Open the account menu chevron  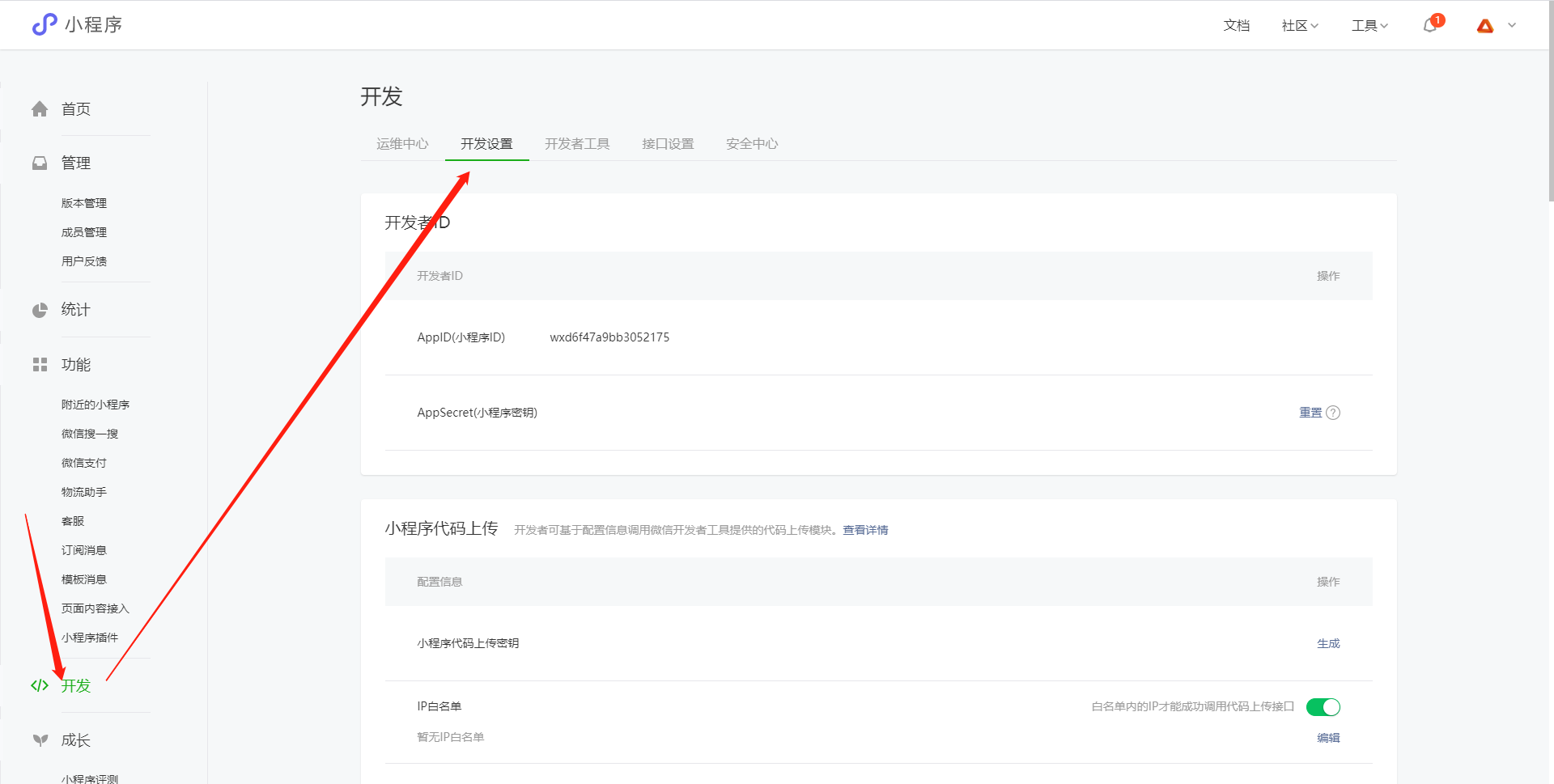point(1512,26)
